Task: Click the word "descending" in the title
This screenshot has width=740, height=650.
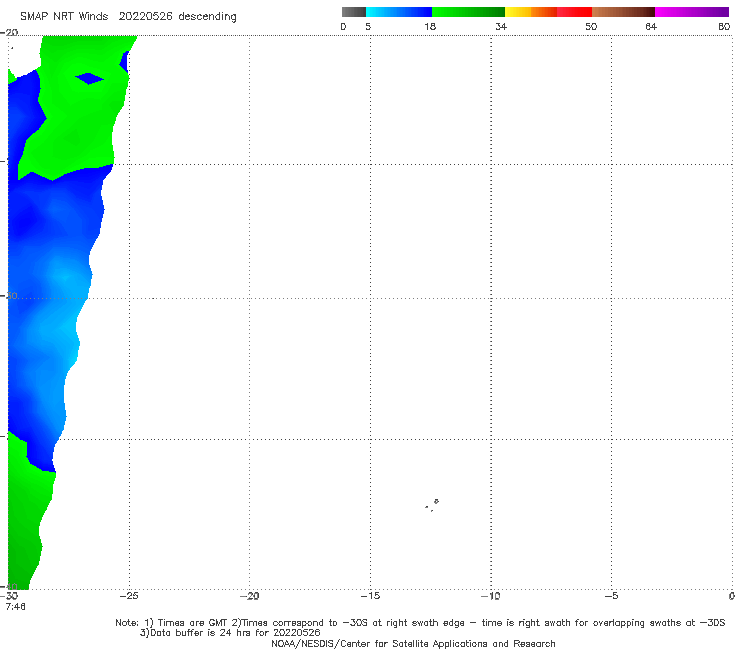Action: tap(208, 17)
